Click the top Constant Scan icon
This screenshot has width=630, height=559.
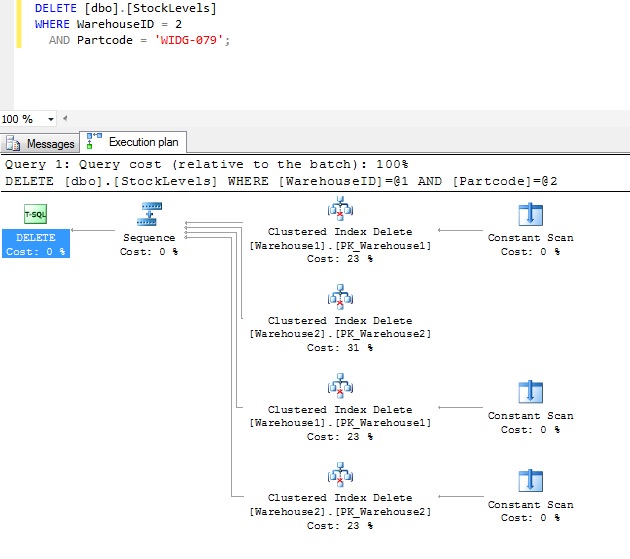(x=530, y=213)
